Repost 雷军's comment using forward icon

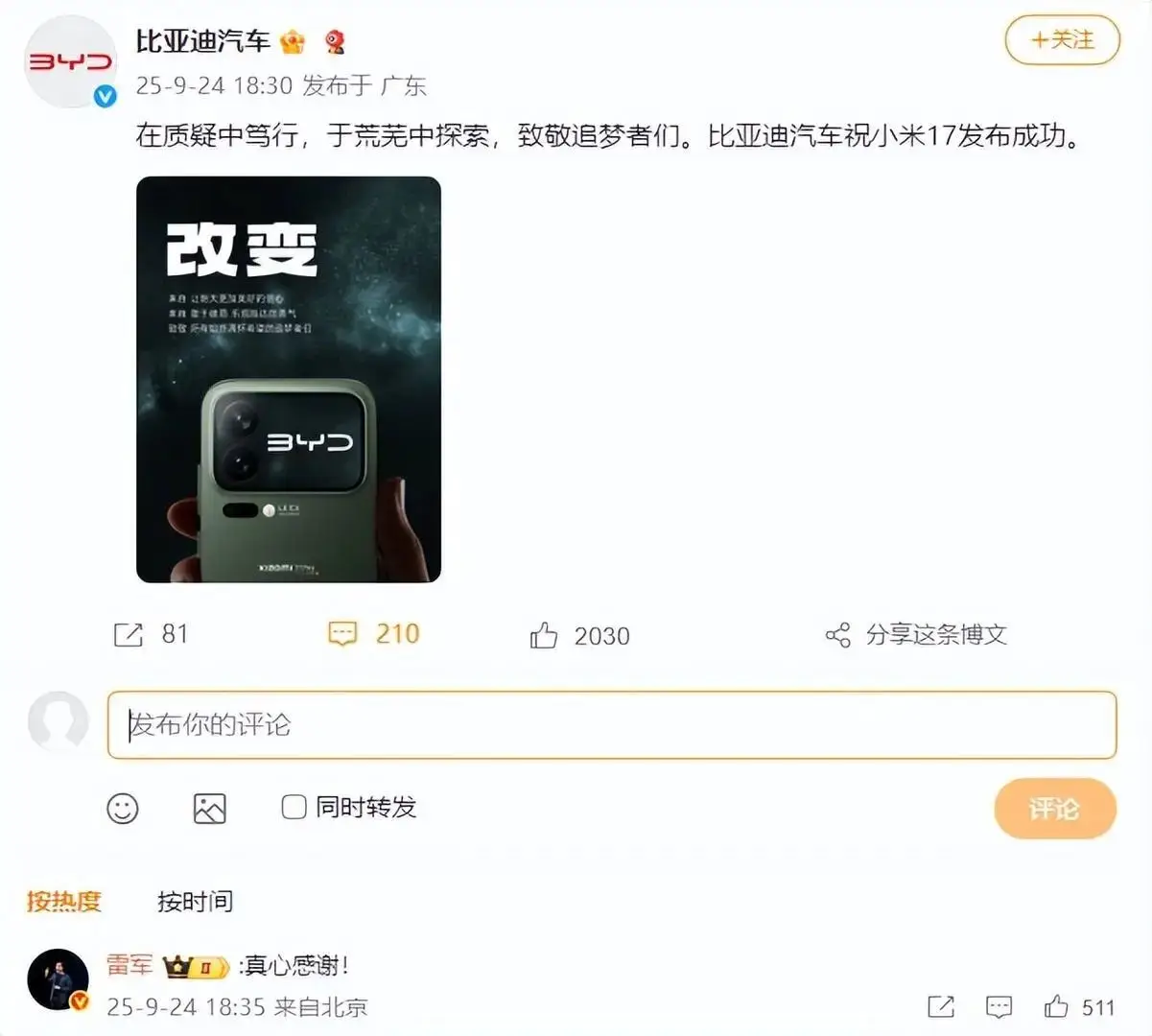coord(941,1006)
